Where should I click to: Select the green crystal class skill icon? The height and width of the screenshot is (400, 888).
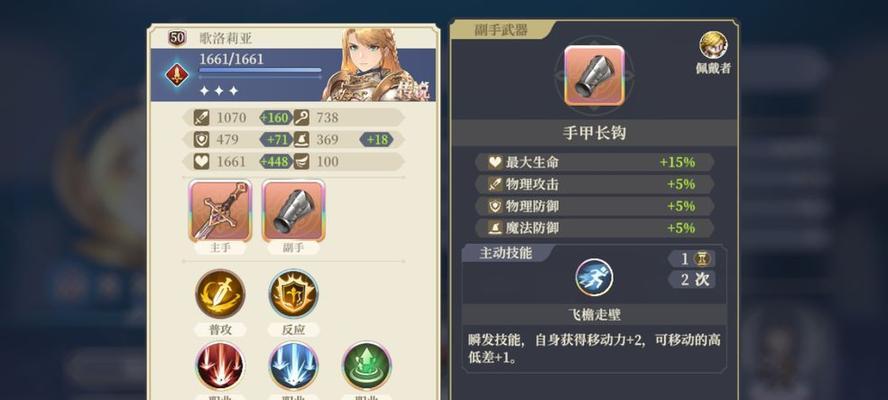(x=366, y=367)
